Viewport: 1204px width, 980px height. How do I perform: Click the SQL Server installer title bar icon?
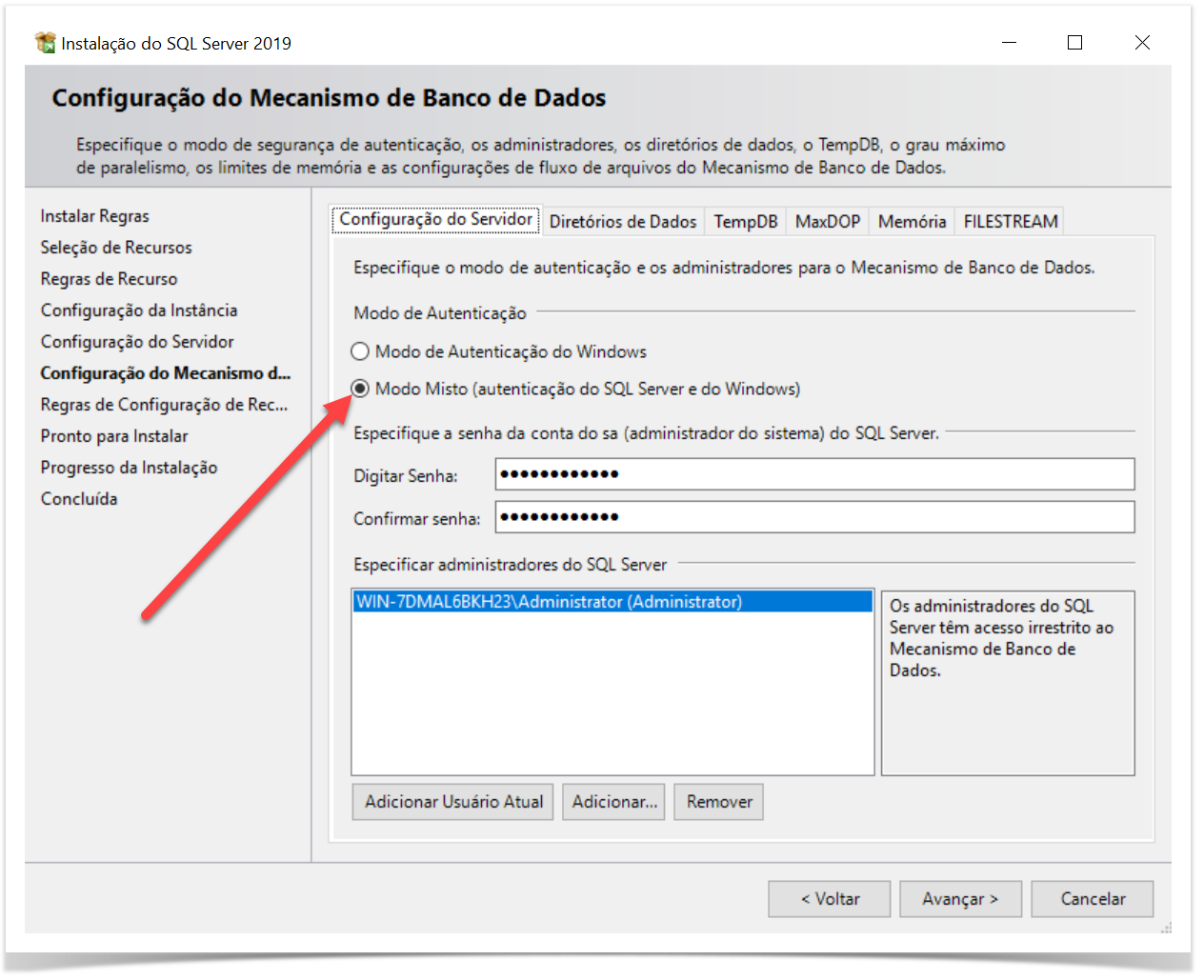click(45, 43)
